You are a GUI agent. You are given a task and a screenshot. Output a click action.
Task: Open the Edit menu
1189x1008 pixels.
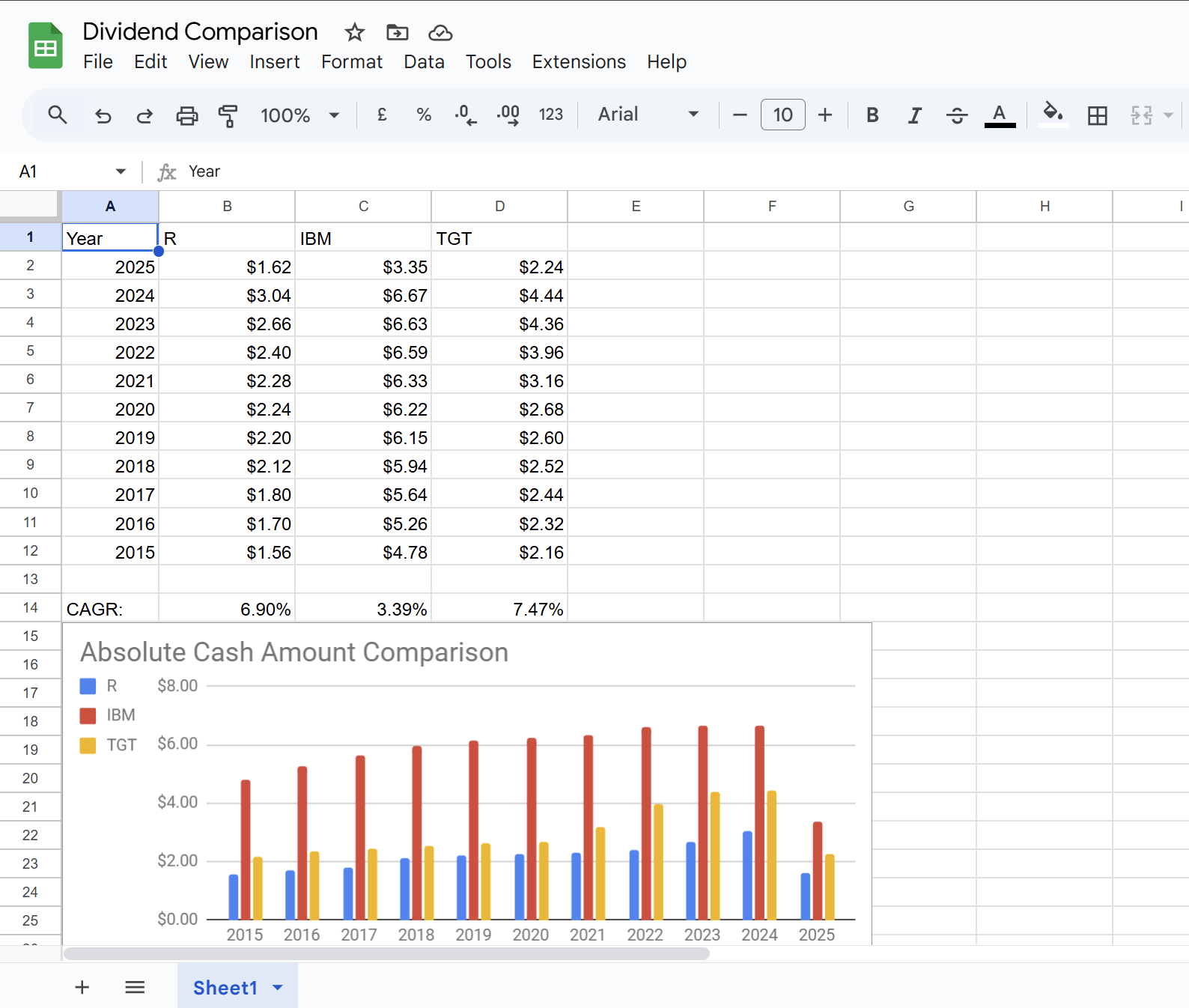tap(150, 61)
